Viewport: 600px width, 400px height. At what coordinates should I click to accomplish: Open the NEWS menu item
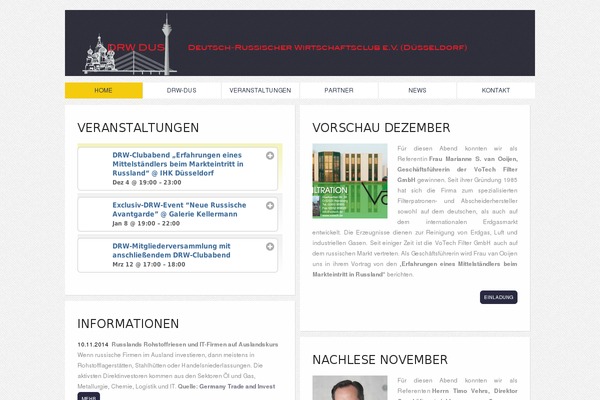417,90
